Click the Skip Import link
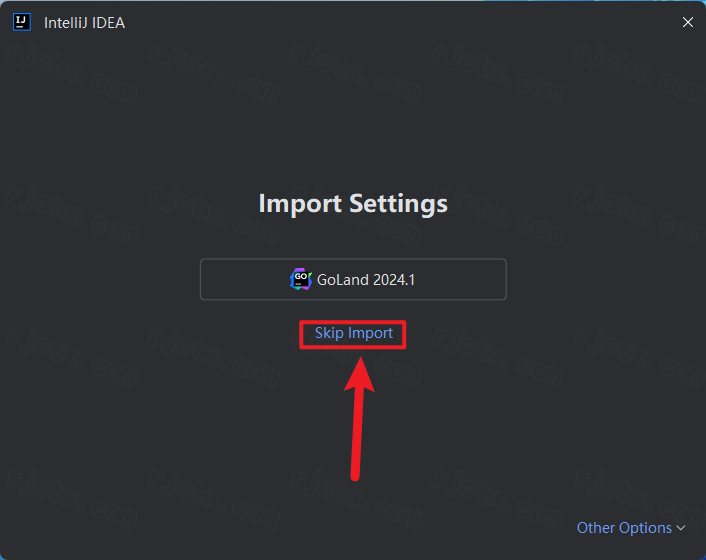Image resolution: width=706 pixels, height=560 pixels. [x=353, y=333]
